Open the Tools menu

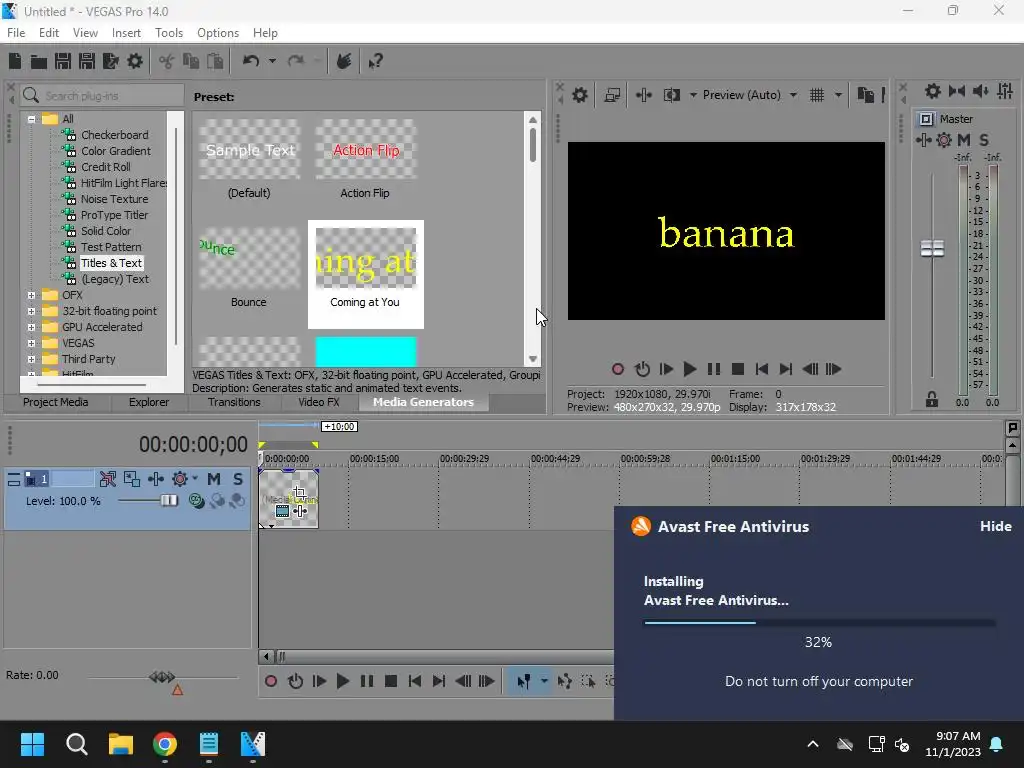[168, 33]
